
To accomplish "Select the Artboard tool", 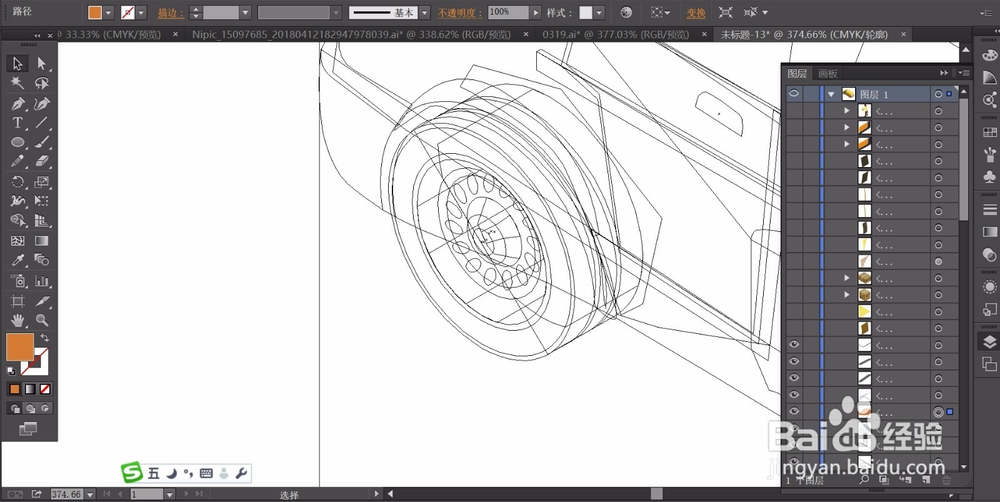I will point(17,300).
